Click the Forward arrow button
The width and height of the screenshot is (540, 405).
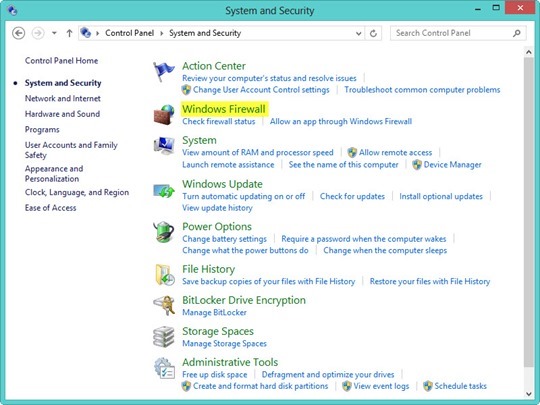pos(38,33)
